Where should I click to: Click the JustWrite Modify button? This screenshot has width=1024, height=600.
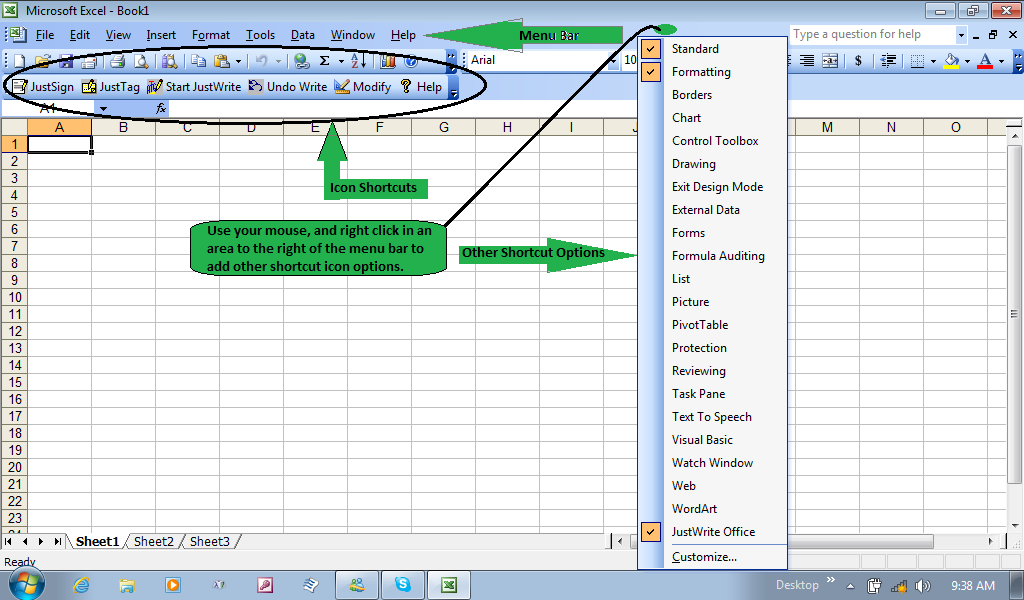pos(362,87)
